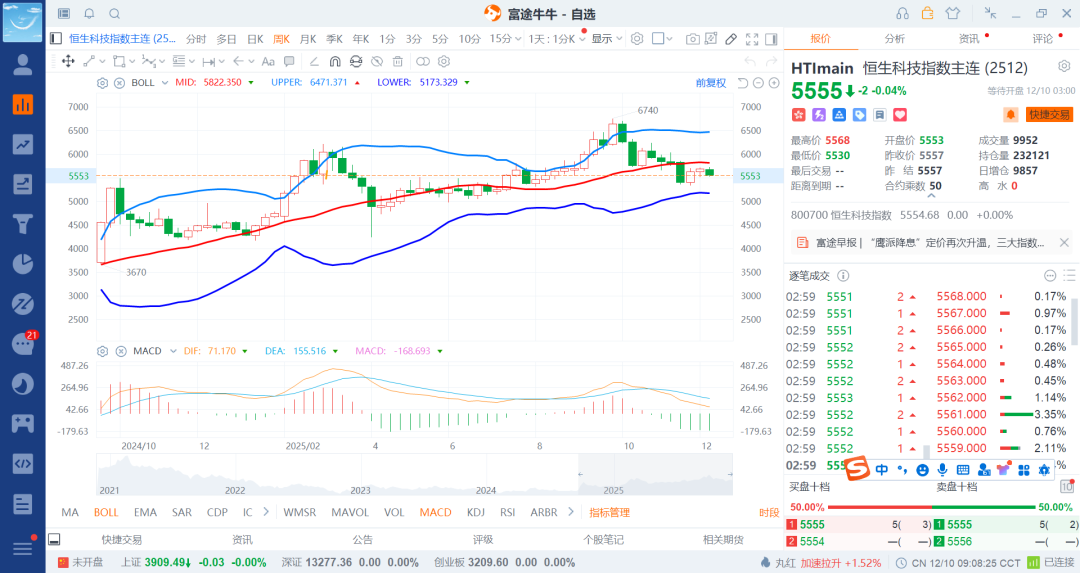Open tick trades info icon

pyautogui.click(x=842, y=275)
